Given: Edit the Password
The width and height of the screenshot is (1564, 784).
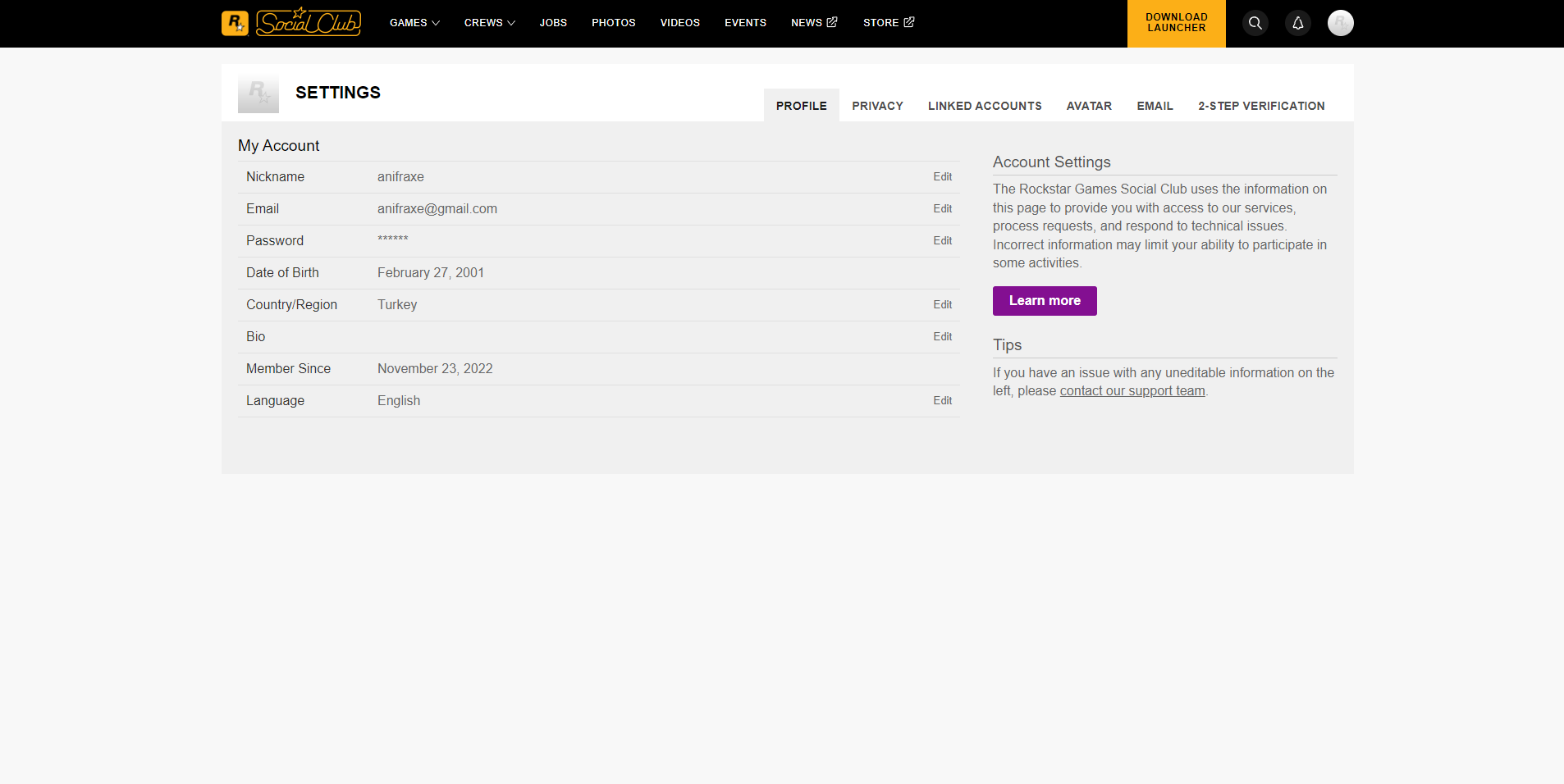Looking at the screenshot, I should click(x=942, y=241).
